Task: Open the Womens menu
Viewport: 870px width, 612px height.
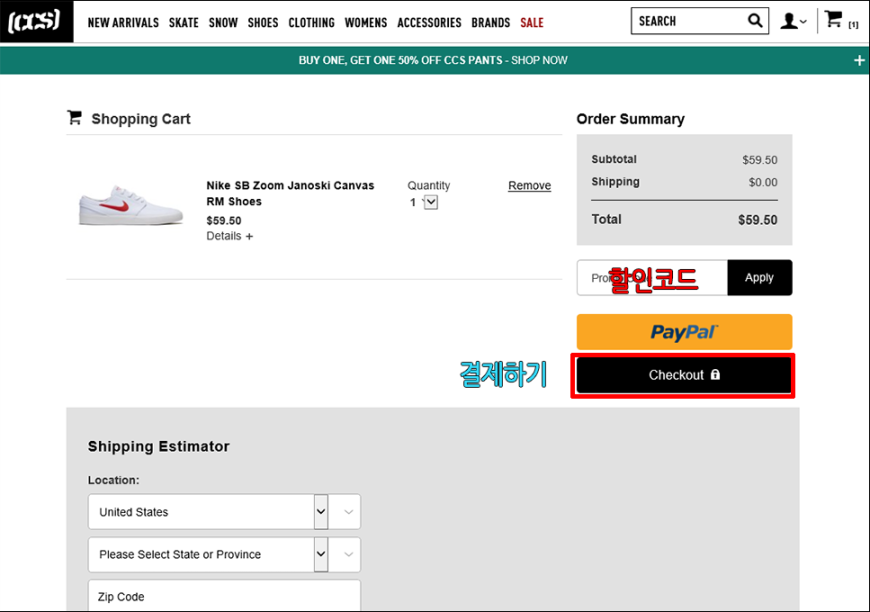Action: point(366,23)
